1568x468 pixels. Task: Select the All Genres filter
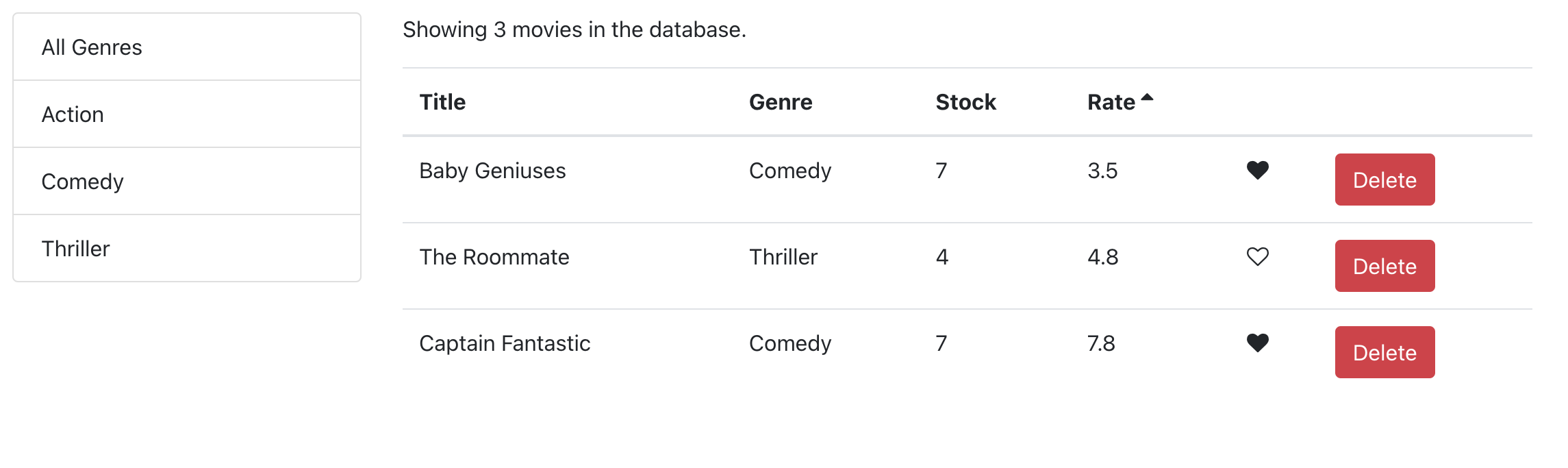click(187, 47)
